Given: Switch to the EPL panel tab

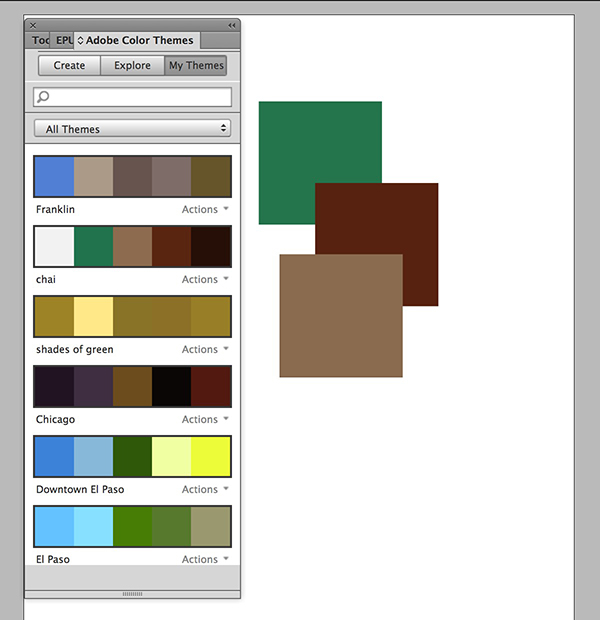Looking at the screenshot, I should (x=64, y=41).
